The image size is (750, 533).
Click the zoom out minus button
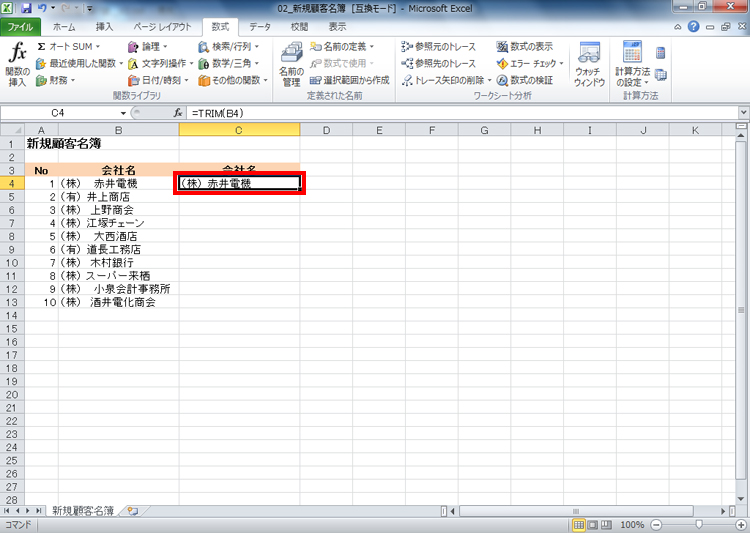(x=657, y=525)
